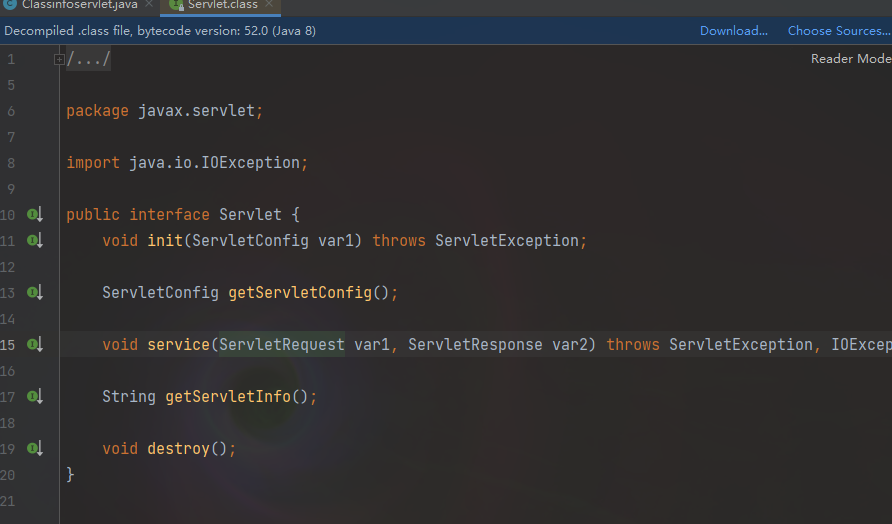
Task: Click the destroy method name
Action: pyautogui.click(x=179, y=448)
